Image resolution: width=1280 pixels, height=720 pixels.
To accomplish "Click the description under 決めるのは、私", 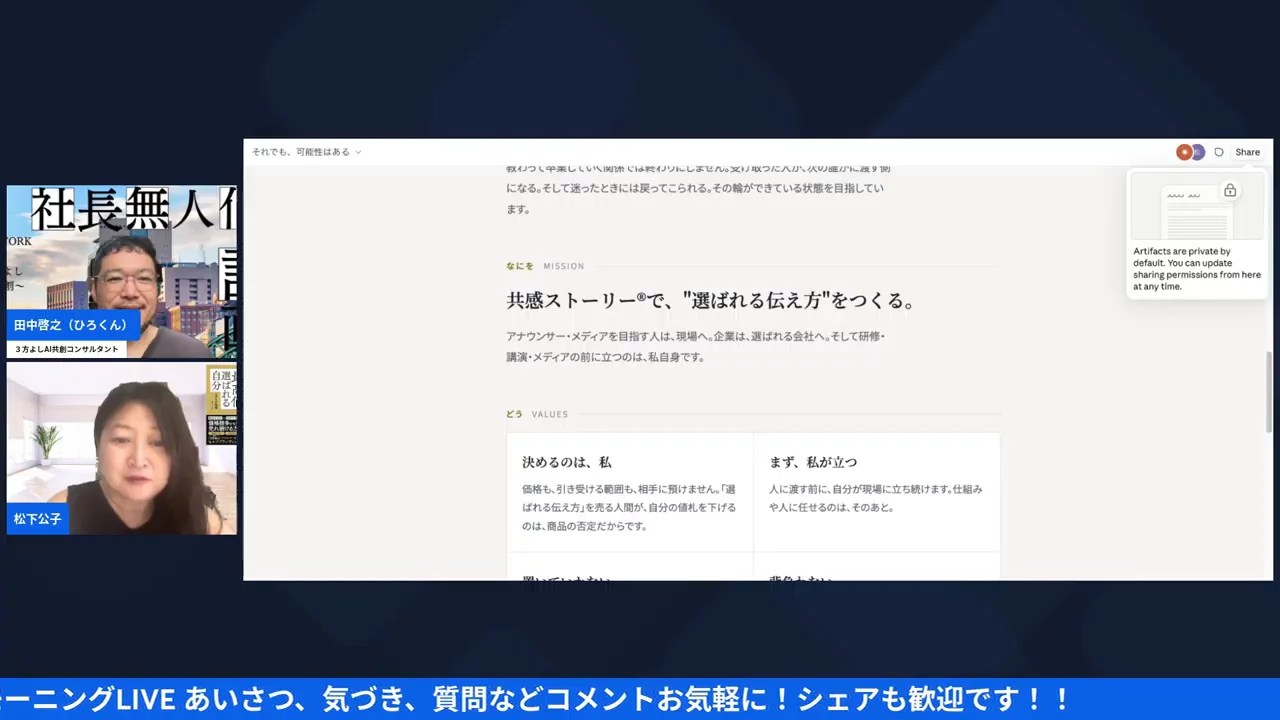I will [x=629, y=507].
